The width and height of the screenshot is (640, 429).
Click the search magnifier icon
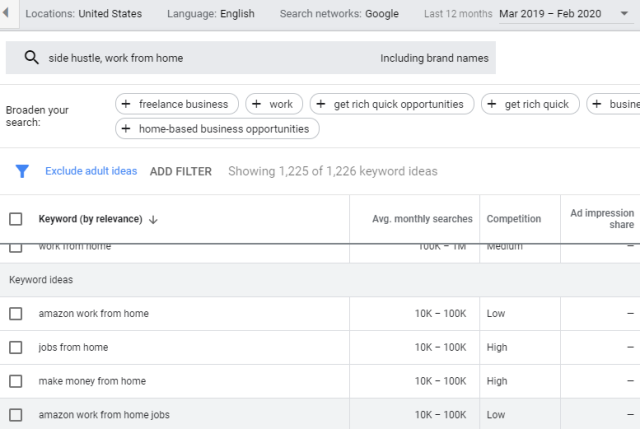31,58
